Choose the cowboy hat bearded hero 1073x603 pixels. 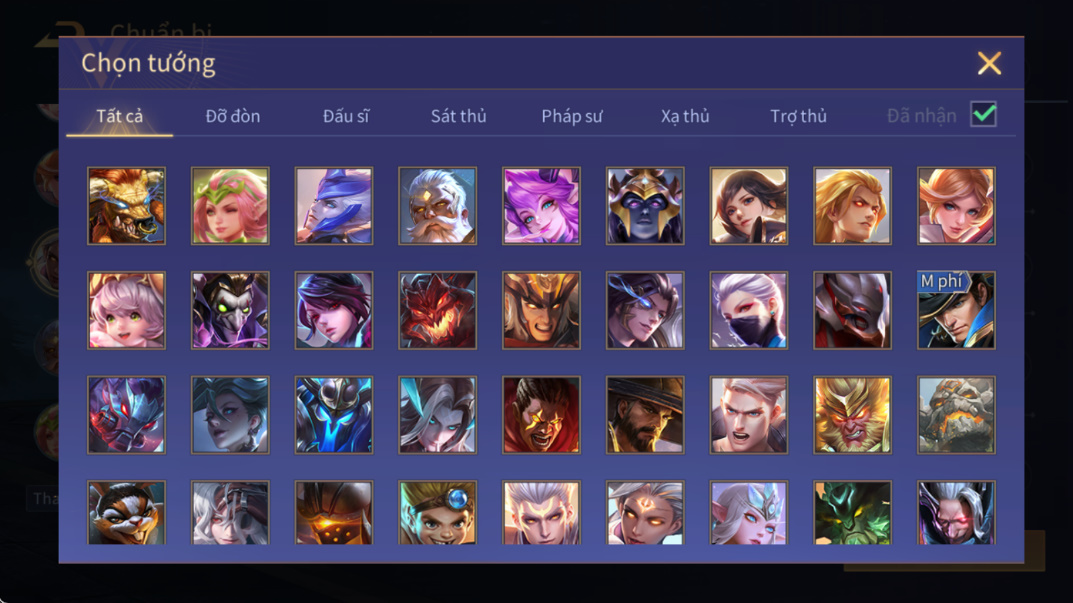[x=645, y=415]
